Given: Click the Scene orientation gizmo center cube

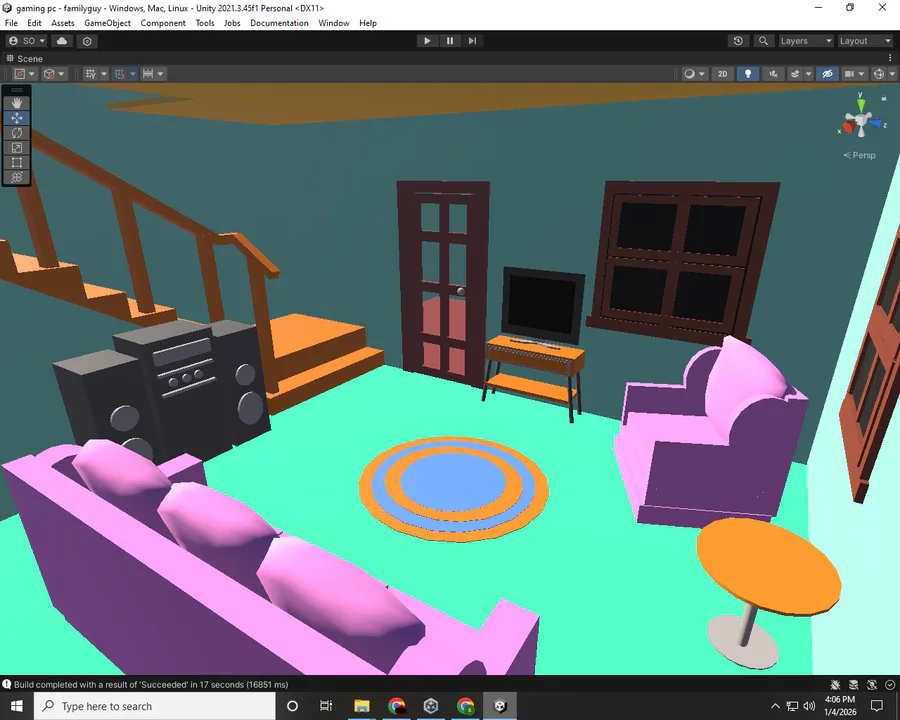Looking at the screenshot, I should click(x=860, y=120).
